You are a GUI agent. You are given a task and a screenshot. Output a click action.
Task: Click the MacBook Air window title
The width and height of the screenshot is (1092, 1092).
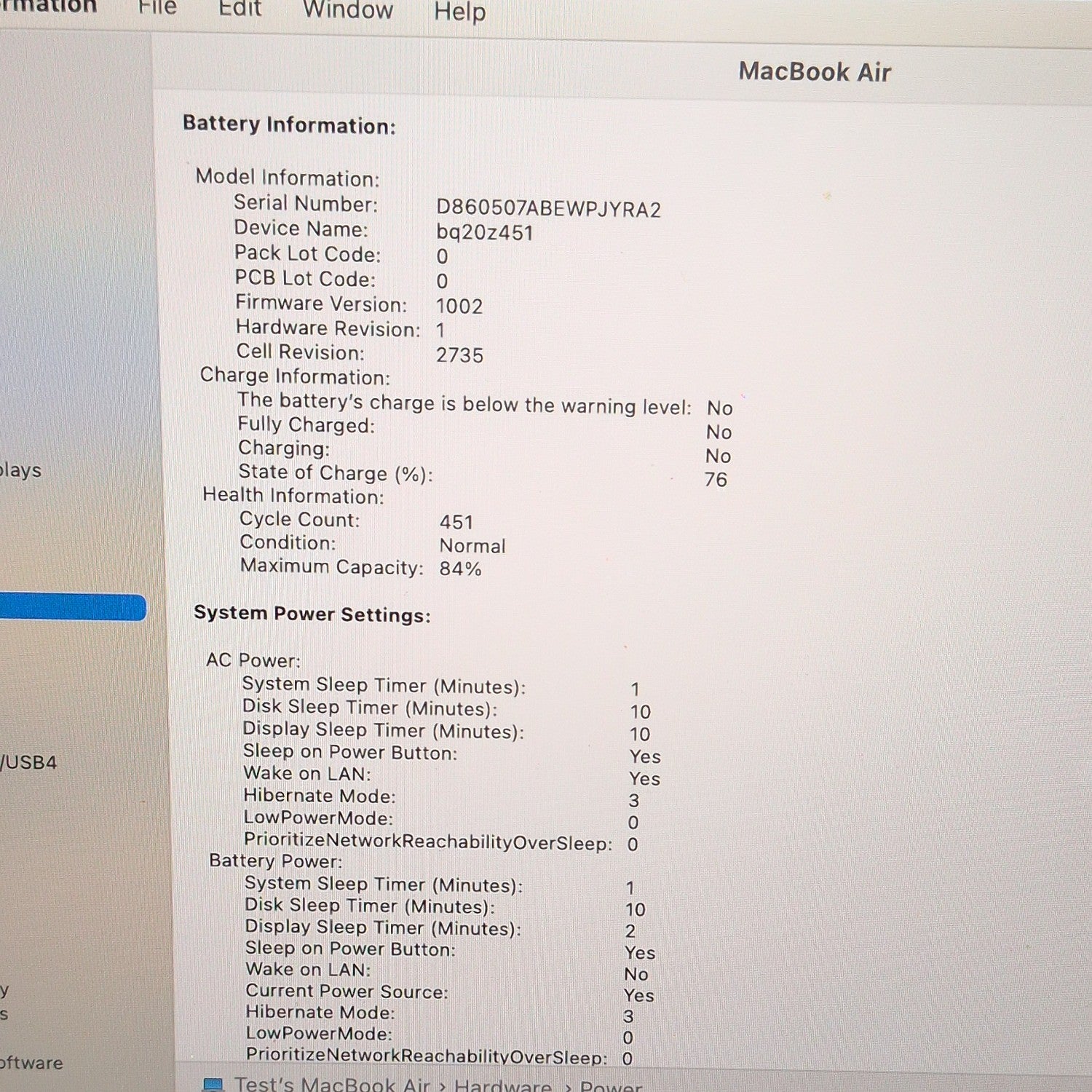[815, 71]
